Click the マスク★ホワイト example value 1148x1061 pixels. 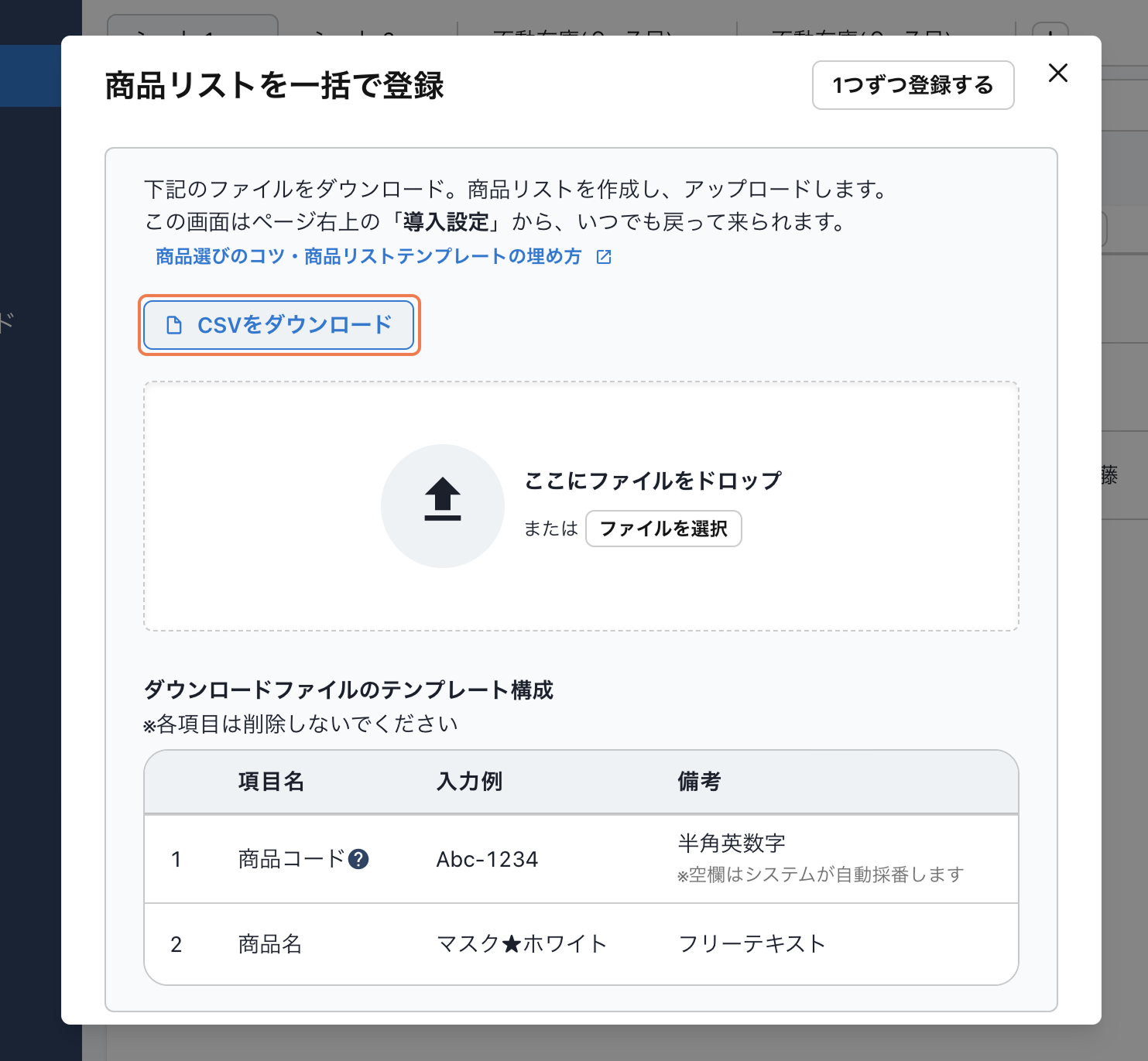coord(521,944)
